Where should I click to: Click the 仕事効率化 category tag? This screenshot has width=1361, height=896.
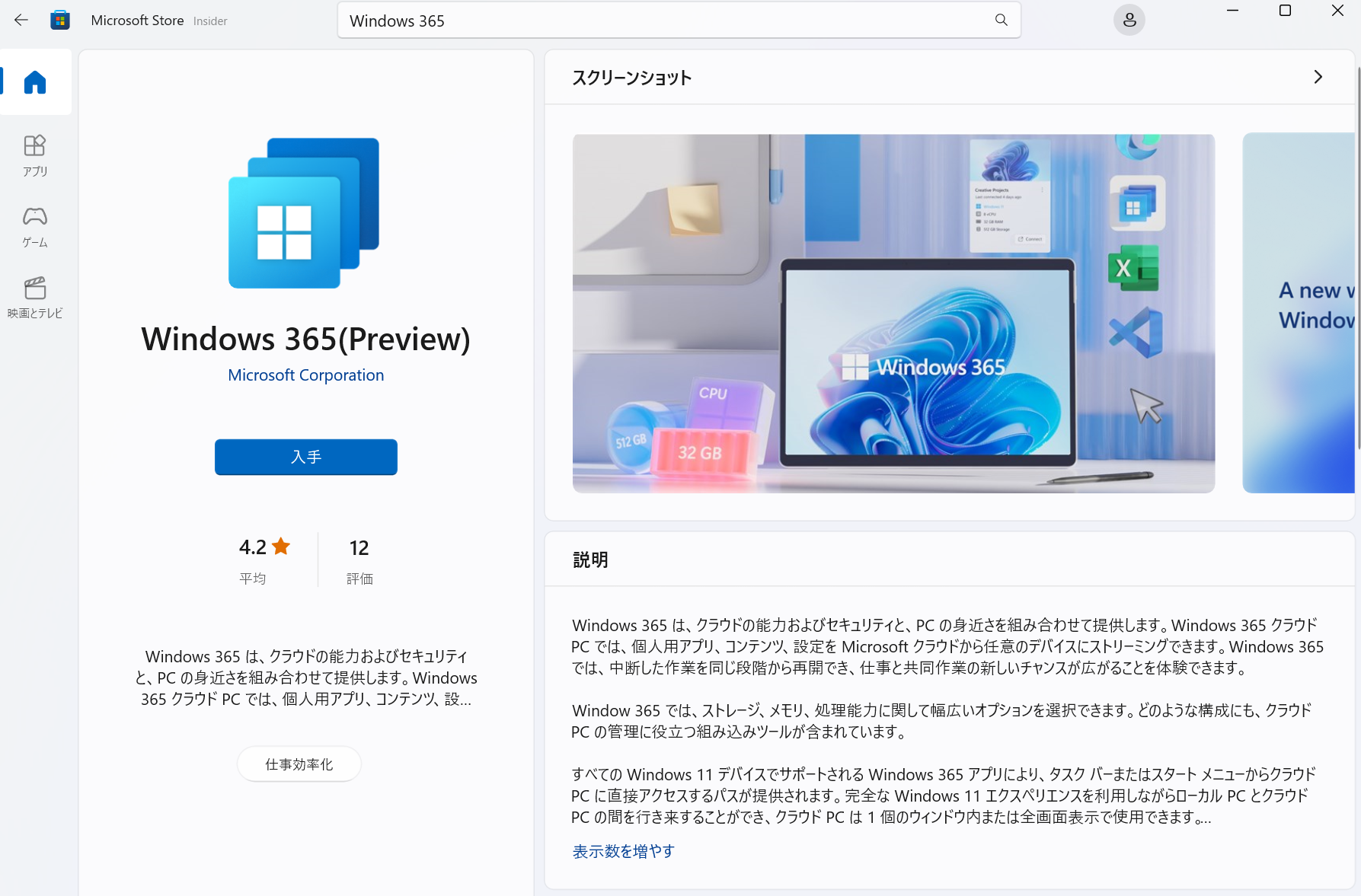(299, 764)
